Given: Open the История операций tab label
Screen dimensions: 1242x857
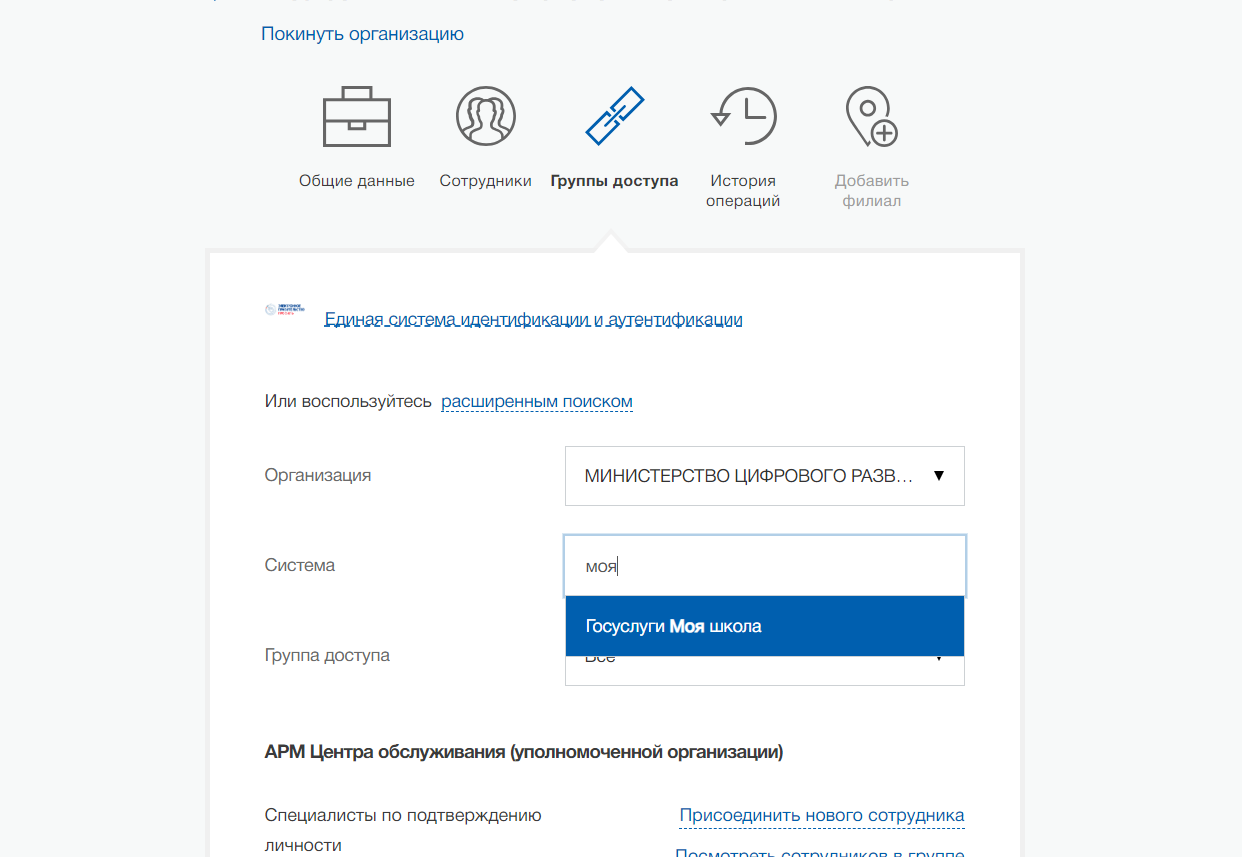Looking at the screenshot, I should click(743, 191).
